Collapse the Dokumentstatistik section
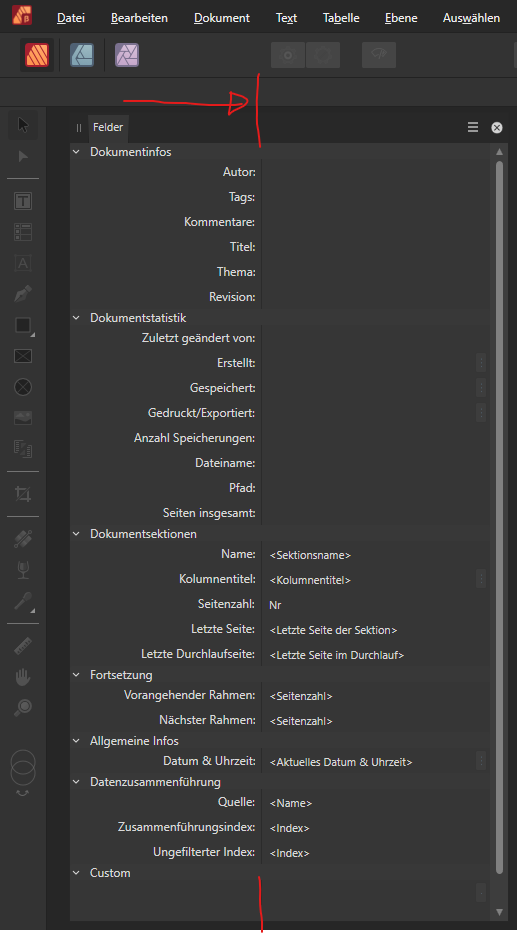 (76, 318)
